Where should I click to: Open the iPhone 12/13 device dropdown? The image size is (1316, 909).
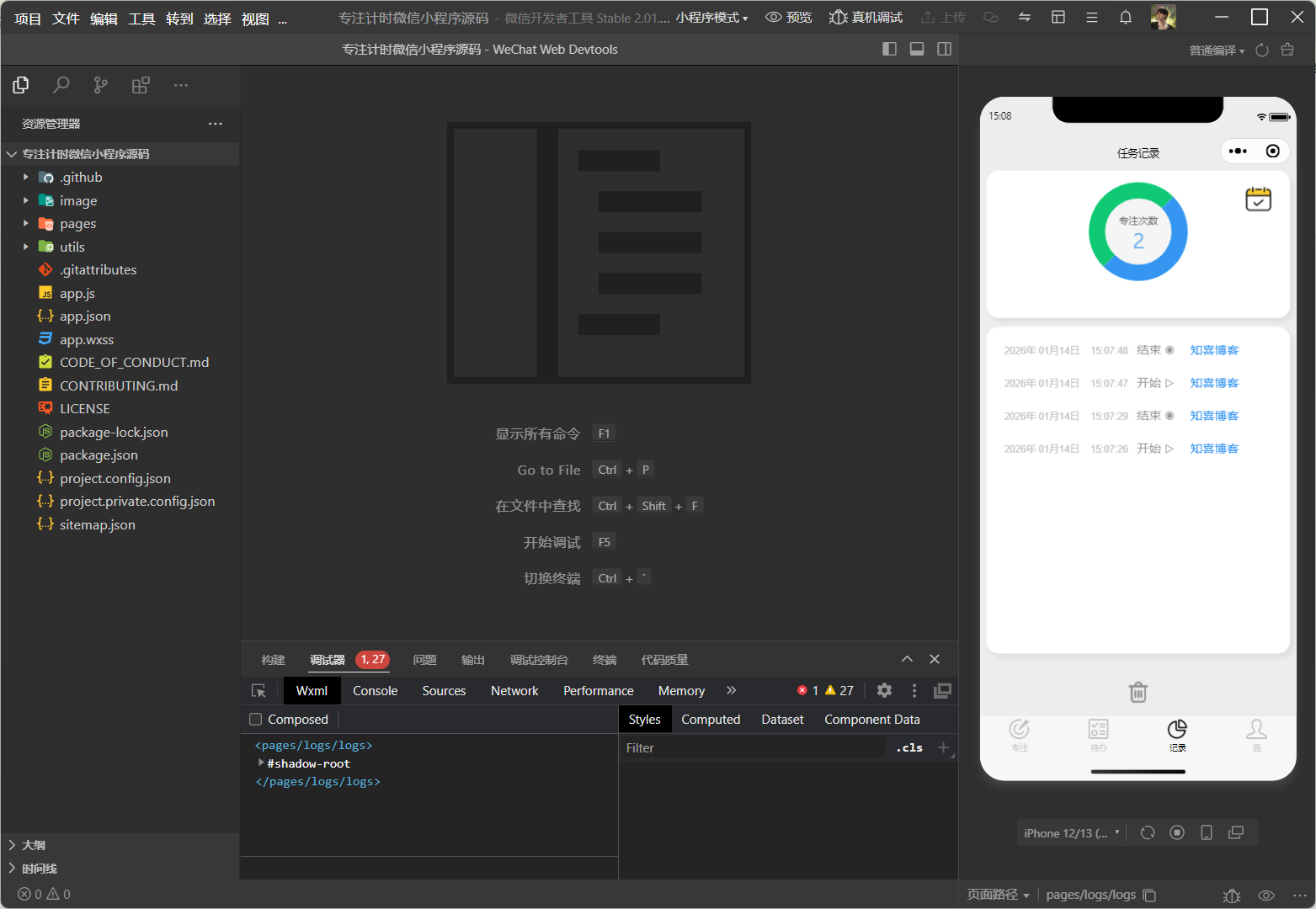pos(1071,833)
